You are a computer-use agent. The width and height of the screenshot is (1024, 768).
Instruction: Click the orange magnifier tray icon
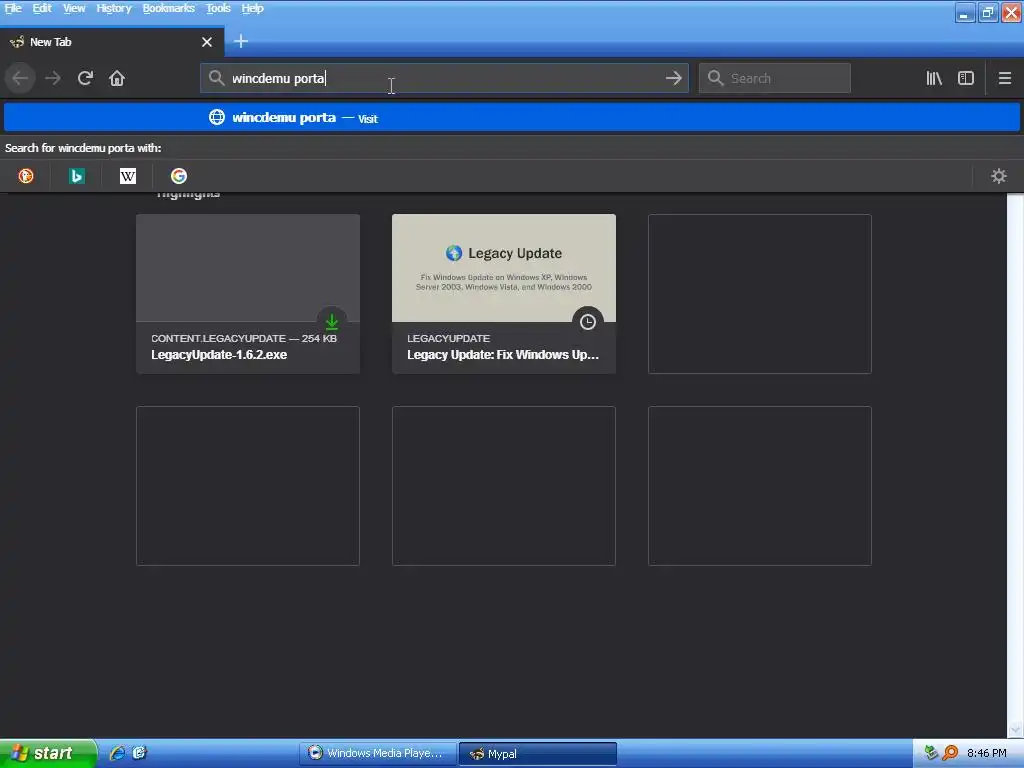click(x=950, y=753)
